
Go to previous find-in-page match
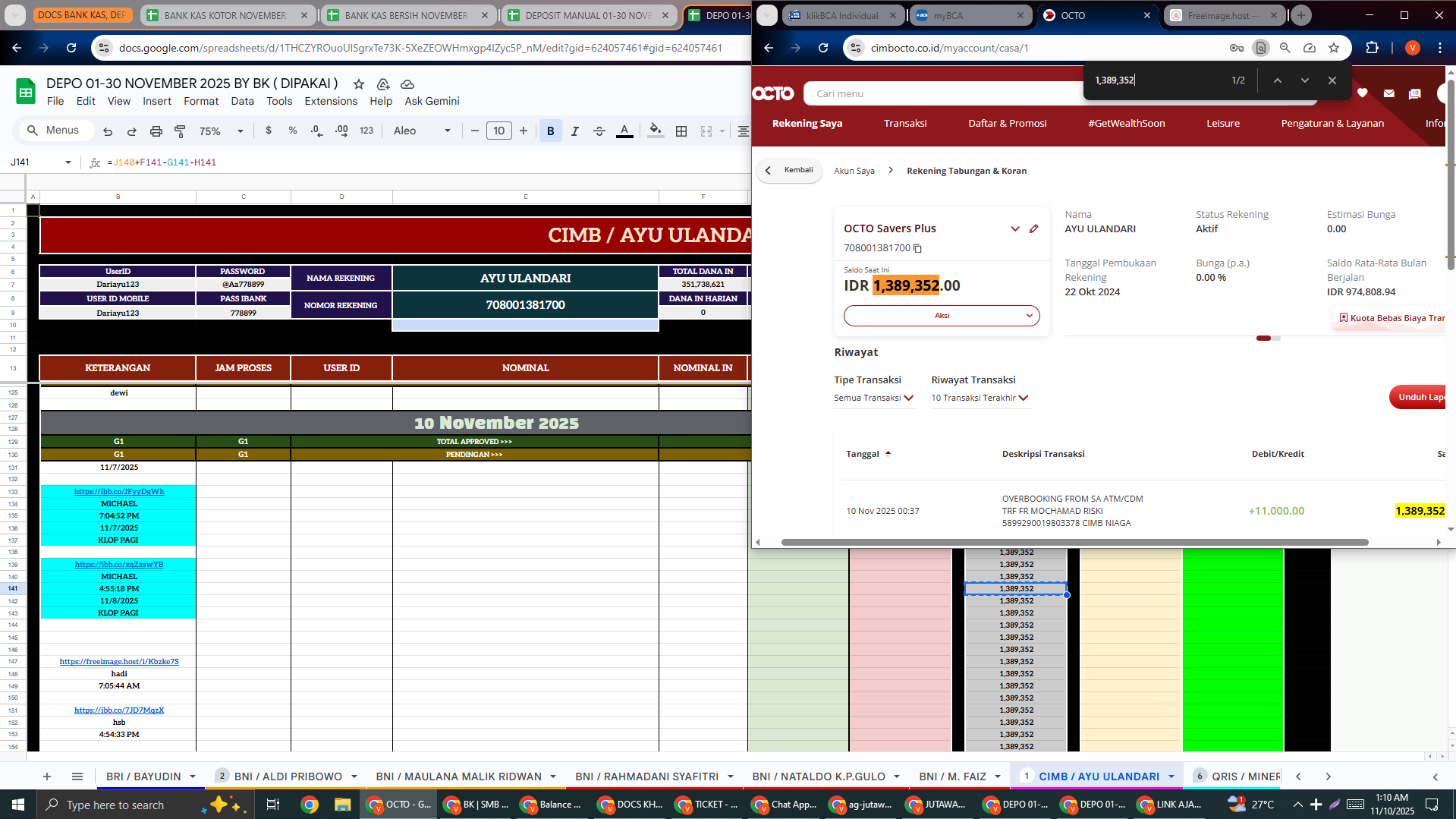coord(1278,80)
